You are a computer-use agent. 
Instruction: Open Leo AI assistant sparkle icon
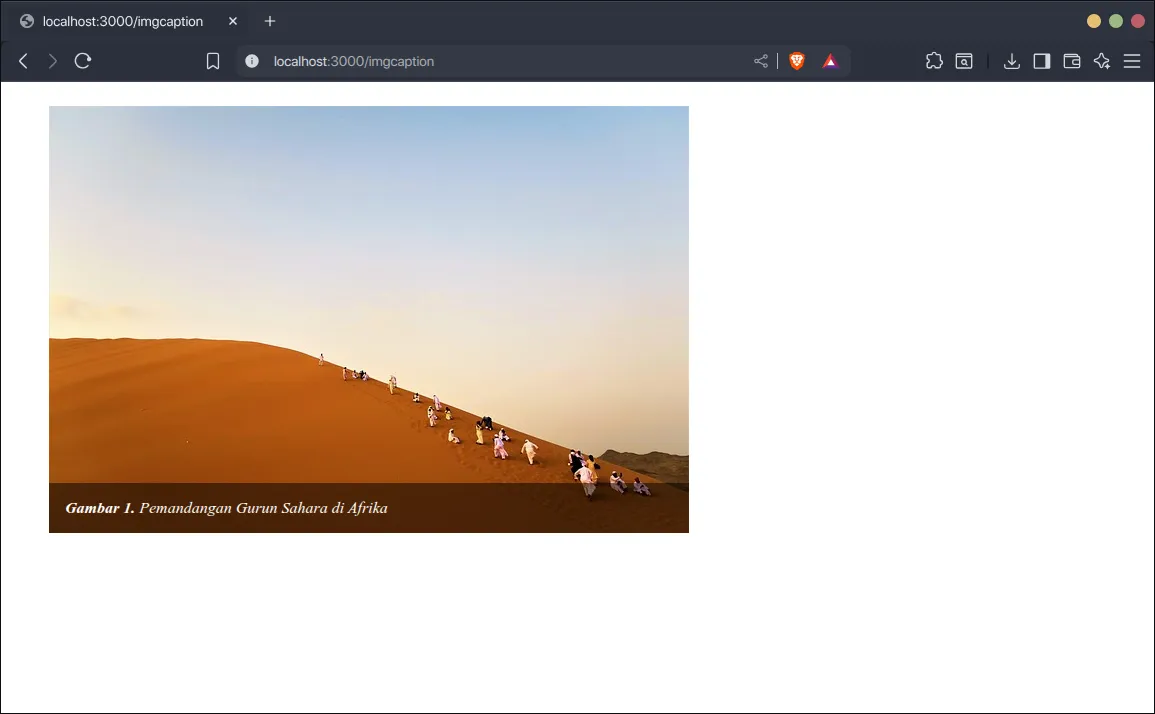1101,60
